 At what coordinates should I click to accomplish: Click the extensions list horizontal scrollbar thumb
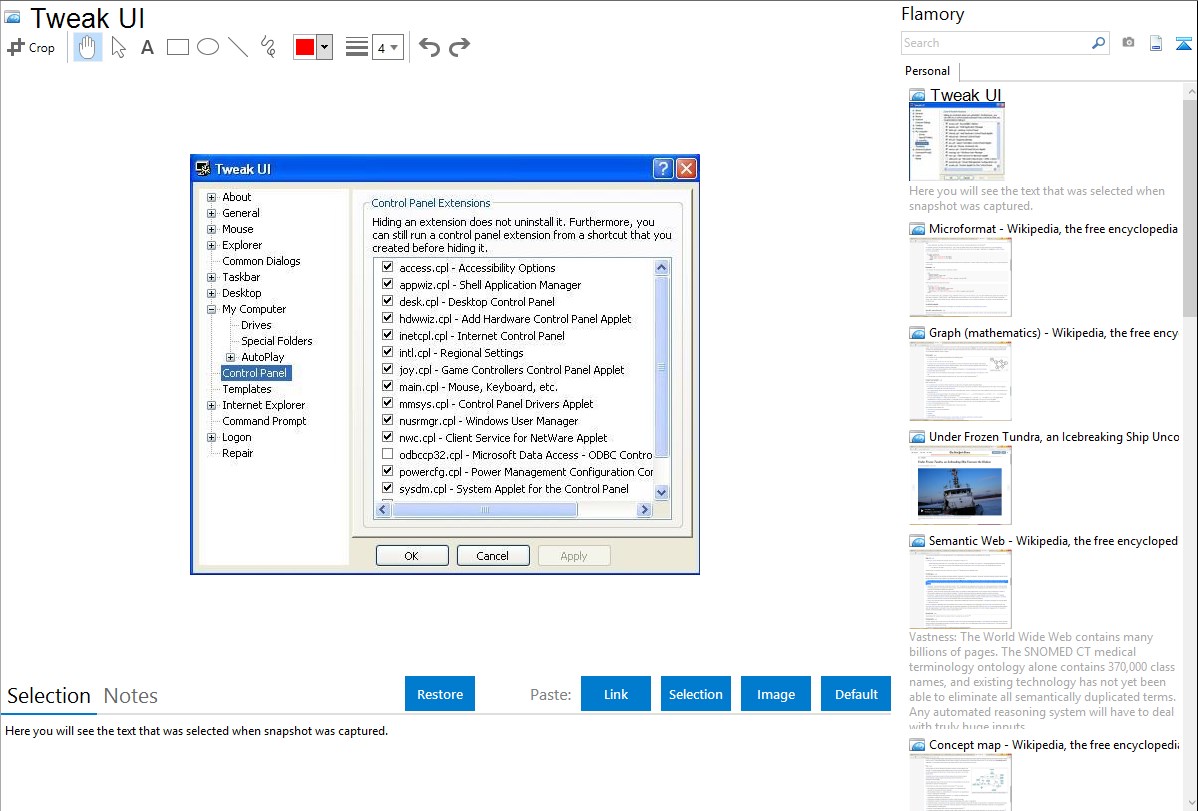(x=484, y=510)
